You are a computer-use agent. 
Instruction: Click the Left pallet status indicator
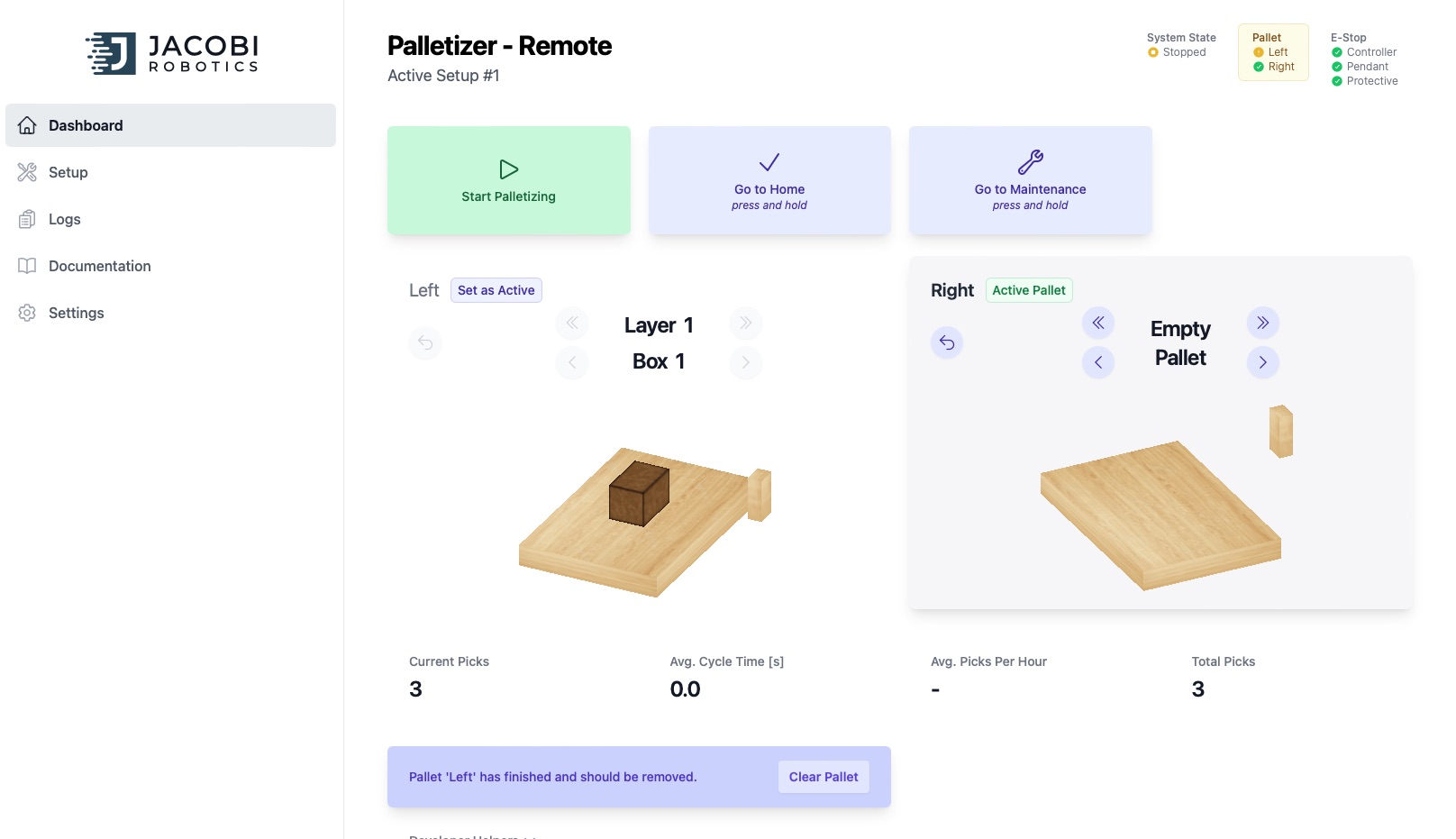point(1271,52)
